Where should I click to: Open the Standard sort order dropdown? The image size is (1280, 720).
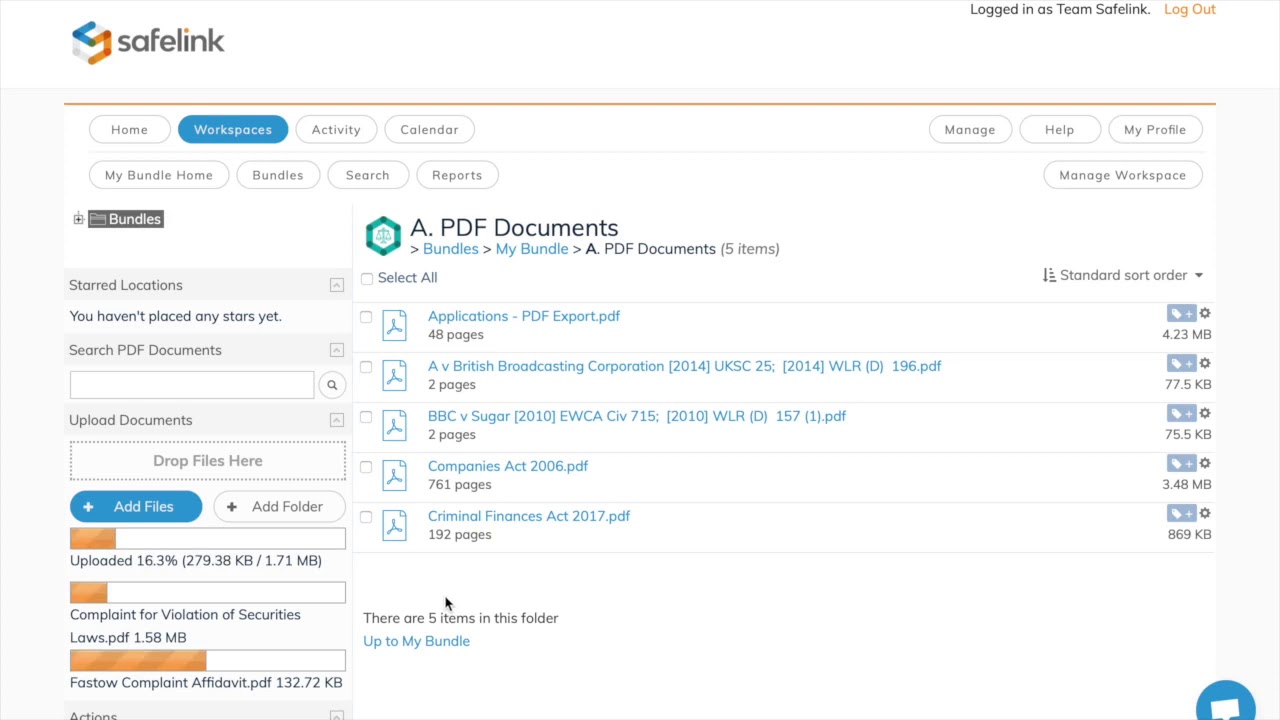tap(1123, 275)
